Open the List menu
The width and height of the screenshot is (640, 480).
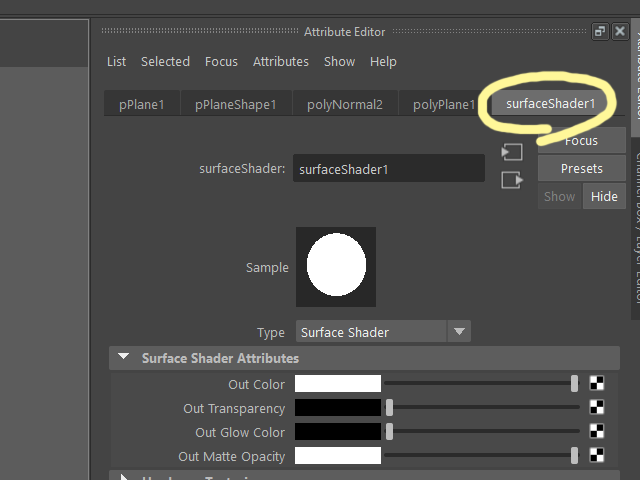116,62
